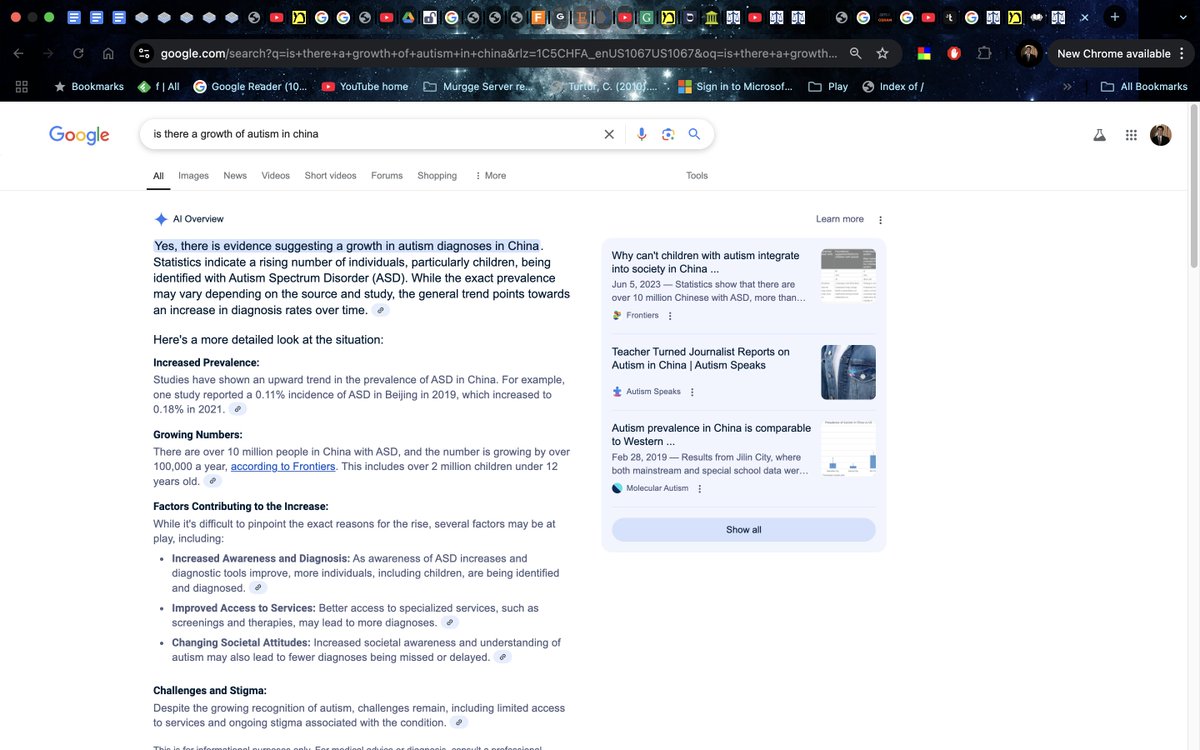Open the Frontiers article table thumbnail
The width and height of the screenshot is (1200, 750).
click(848, 276)
